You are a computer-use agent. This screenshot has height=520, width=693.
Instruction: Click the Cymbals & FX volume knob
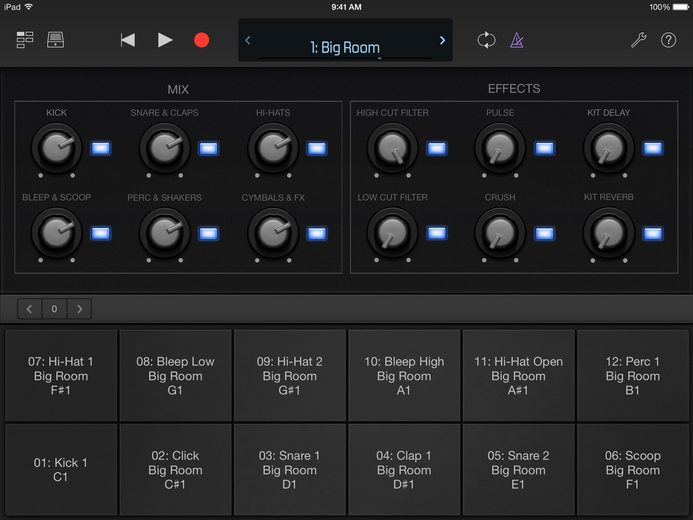(x=273, y=233)
